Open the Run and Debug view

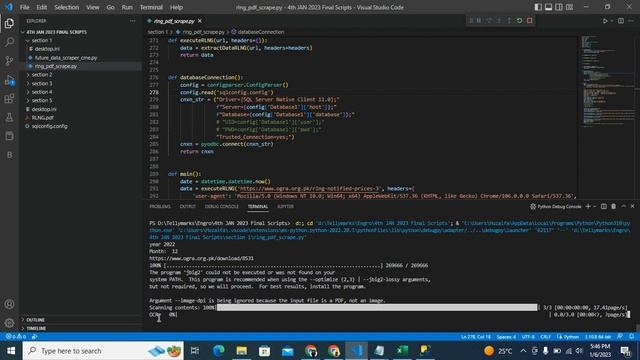(x=9, y=80)
